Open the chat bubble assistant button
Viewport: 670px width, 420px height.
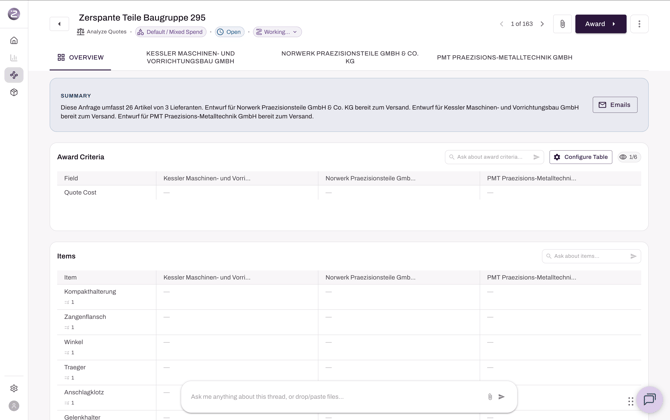pos(649,399)
